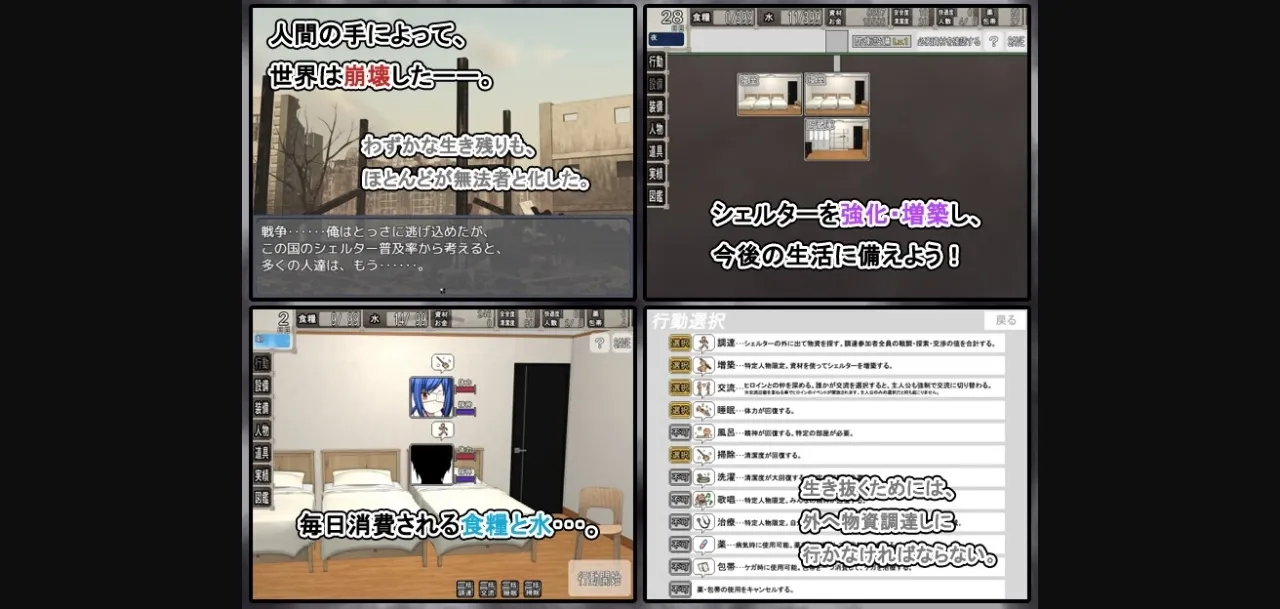
Task: Click the 調達 (procurement) action icon
Action: click(704, 343)
